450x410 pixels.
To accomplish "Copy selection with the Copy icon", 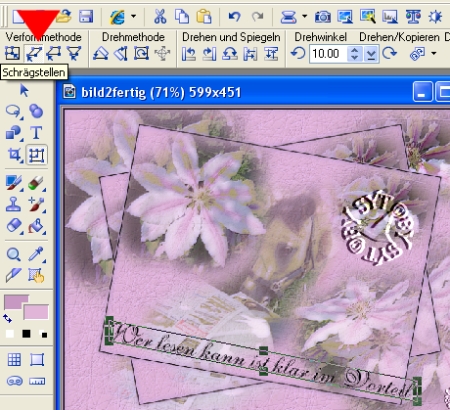I will 182,16.
